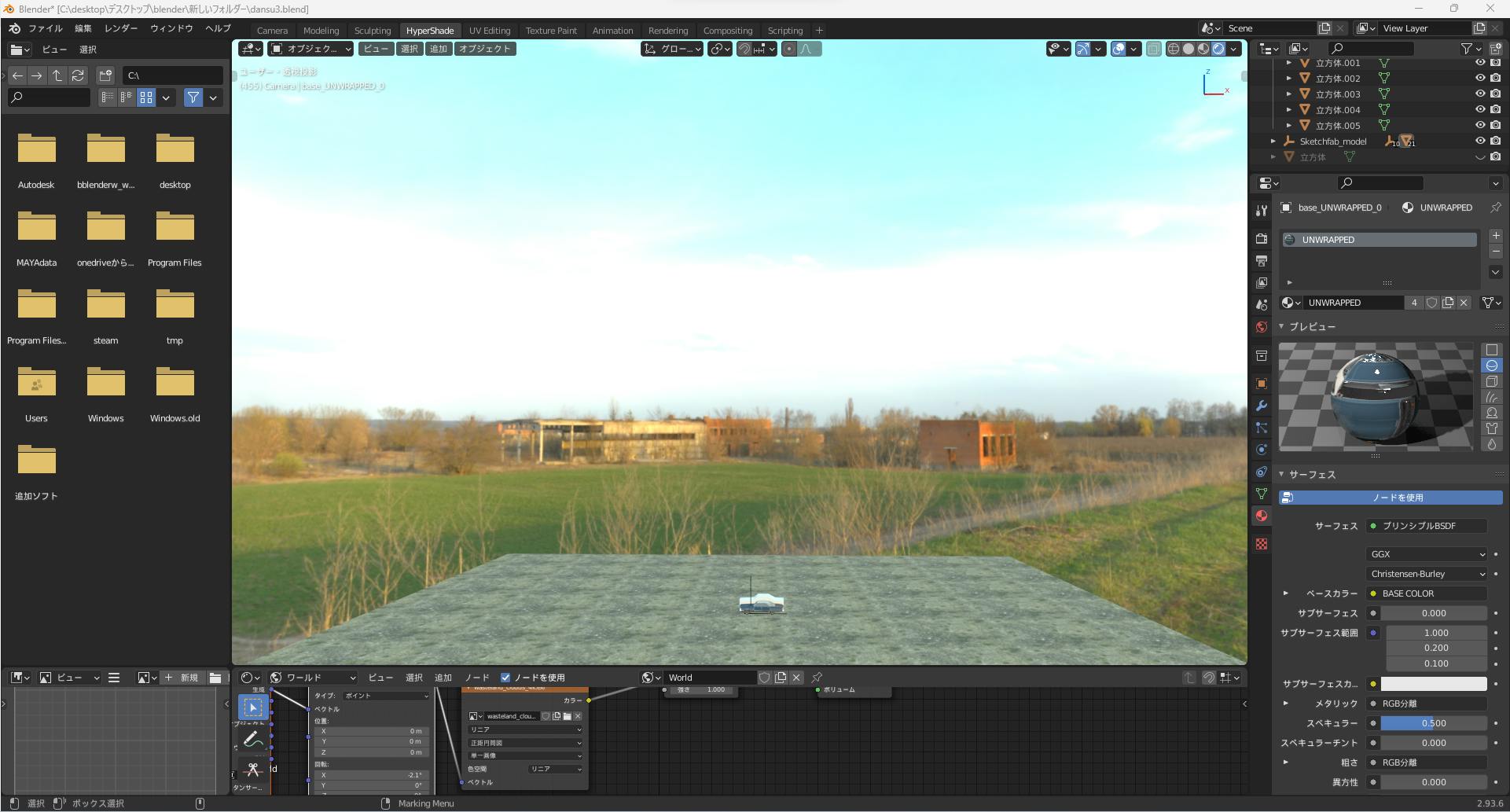Open the World properties tab
Image resolution: width=1510 pixels, height=812 pixels.
point(1262,327)
